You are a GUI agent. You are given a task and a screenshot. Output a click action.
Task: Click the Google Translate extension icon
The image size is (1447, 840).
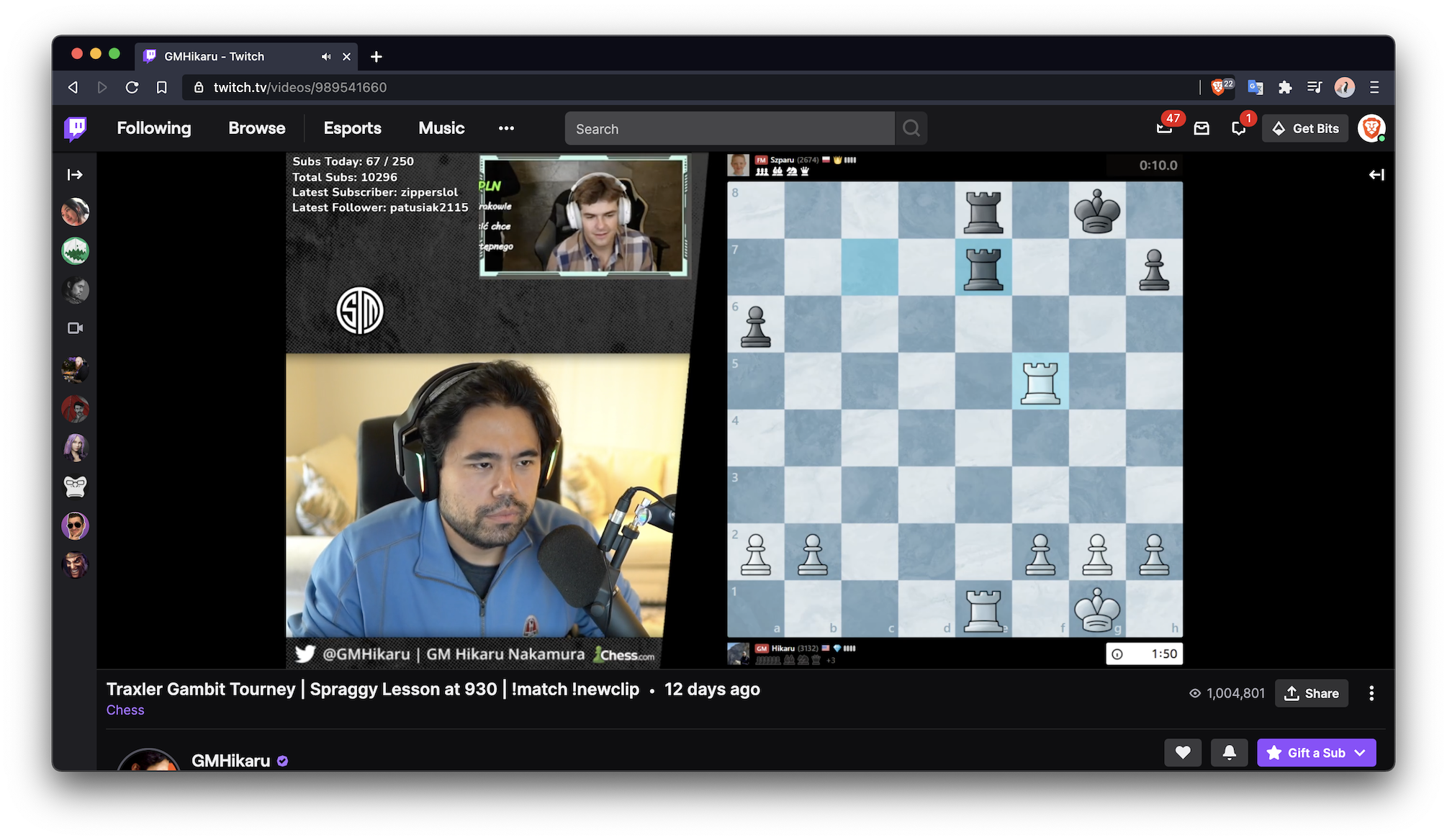(x=1256, y=87)
